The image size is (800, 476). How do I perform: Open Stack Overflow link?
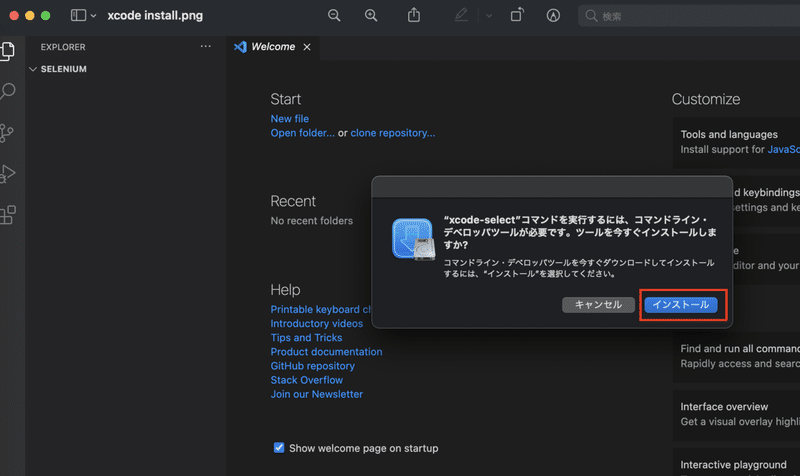(x=306, y=380)
